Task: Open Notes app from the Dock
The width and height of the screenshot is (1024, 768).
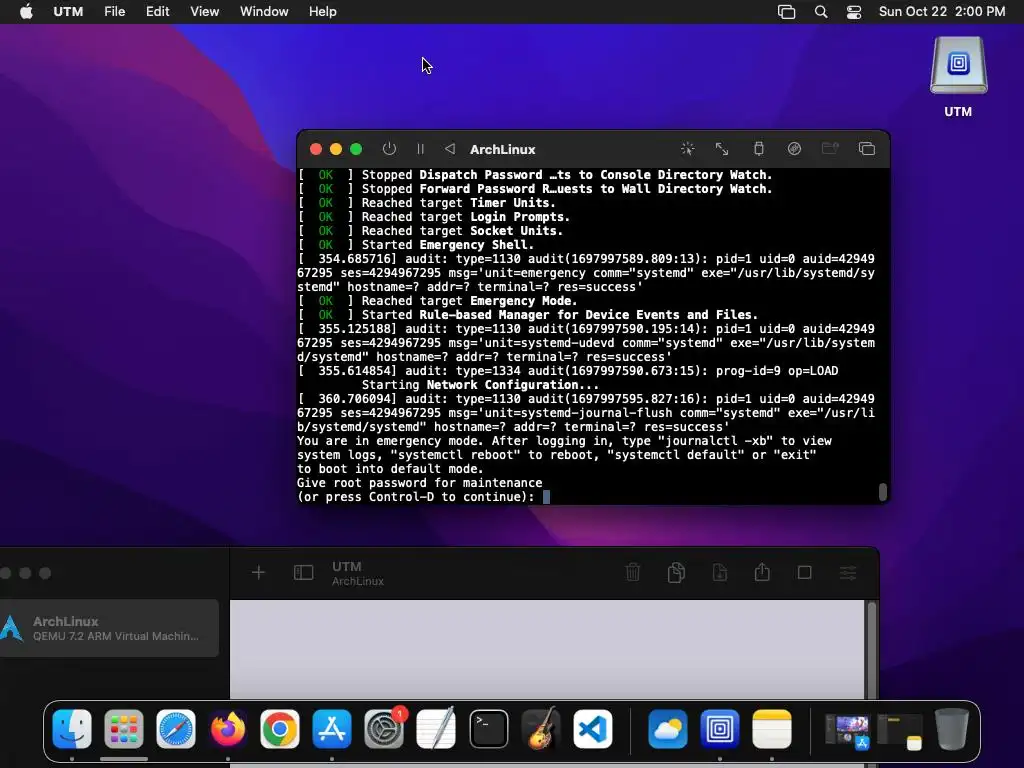Action: coord(772,729)
